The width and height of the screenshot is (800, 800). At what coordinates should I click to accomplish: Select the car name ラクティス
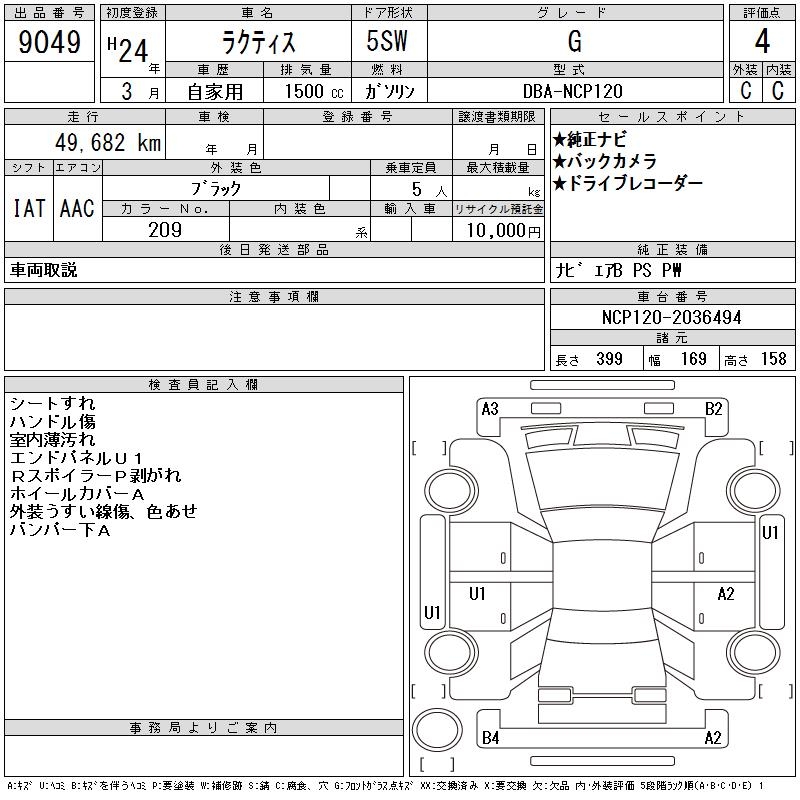(259, 42)
